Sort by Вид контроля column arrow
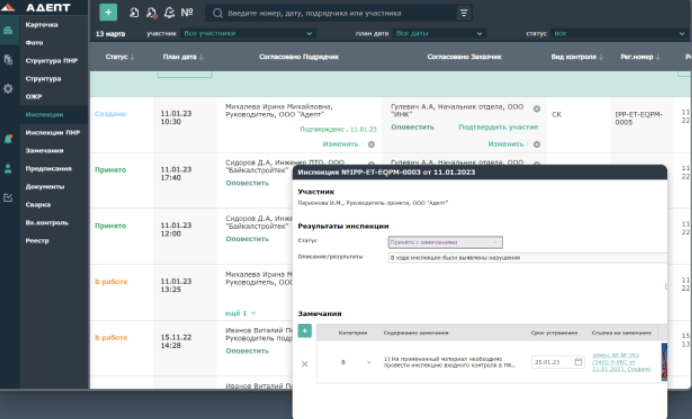692x419 pixels. tap(601, 57)
